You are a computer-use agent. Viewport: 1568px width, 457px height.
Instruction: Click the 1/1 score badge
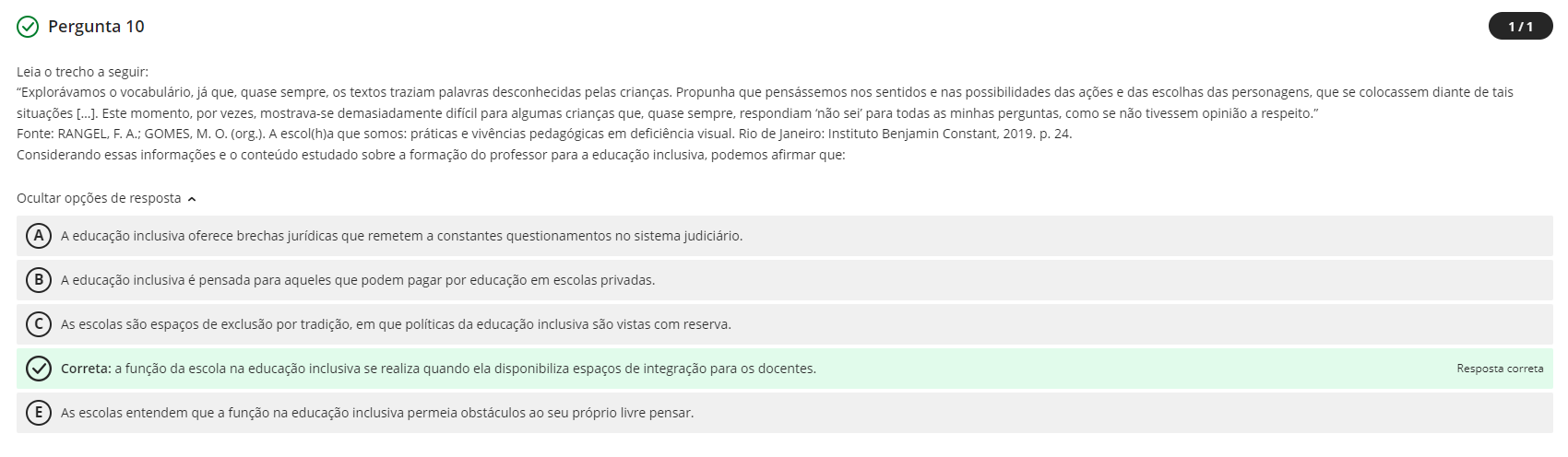1520,27
